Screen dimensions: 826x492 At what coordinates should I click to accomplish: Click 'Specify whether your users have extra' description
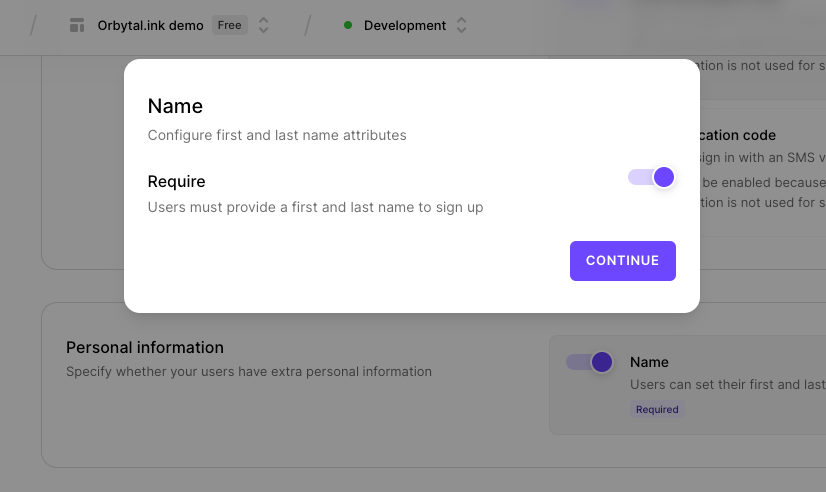pyautogui.click(x=249, y=371)
